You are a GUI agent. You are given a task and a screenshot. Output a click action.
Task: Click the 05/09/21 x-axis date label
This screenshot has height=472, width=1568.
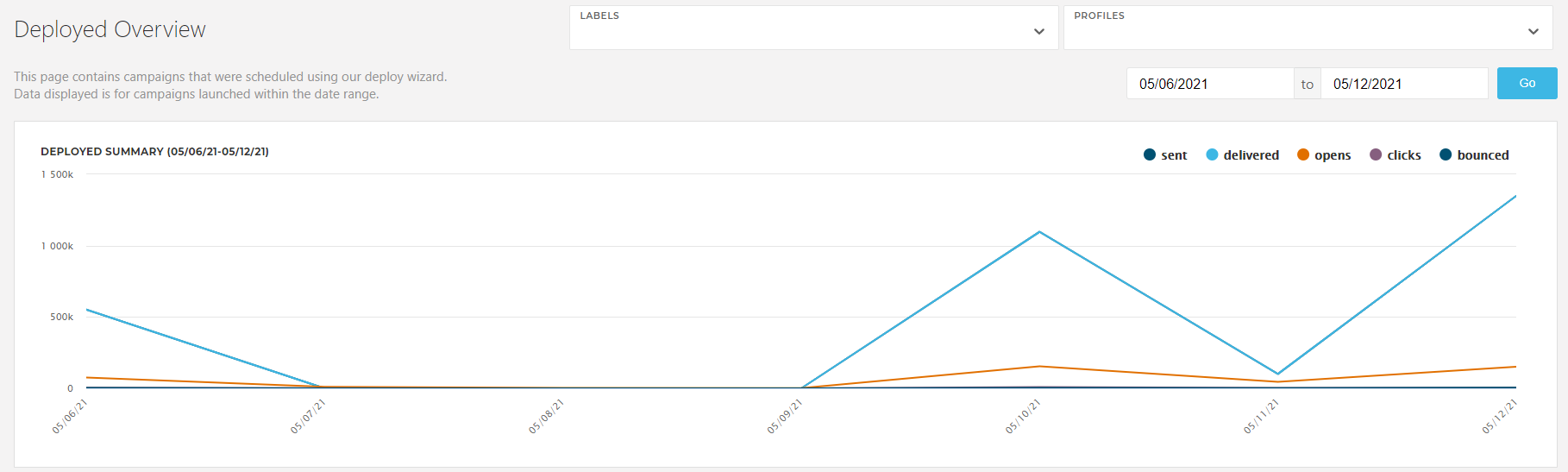point(785,416)
